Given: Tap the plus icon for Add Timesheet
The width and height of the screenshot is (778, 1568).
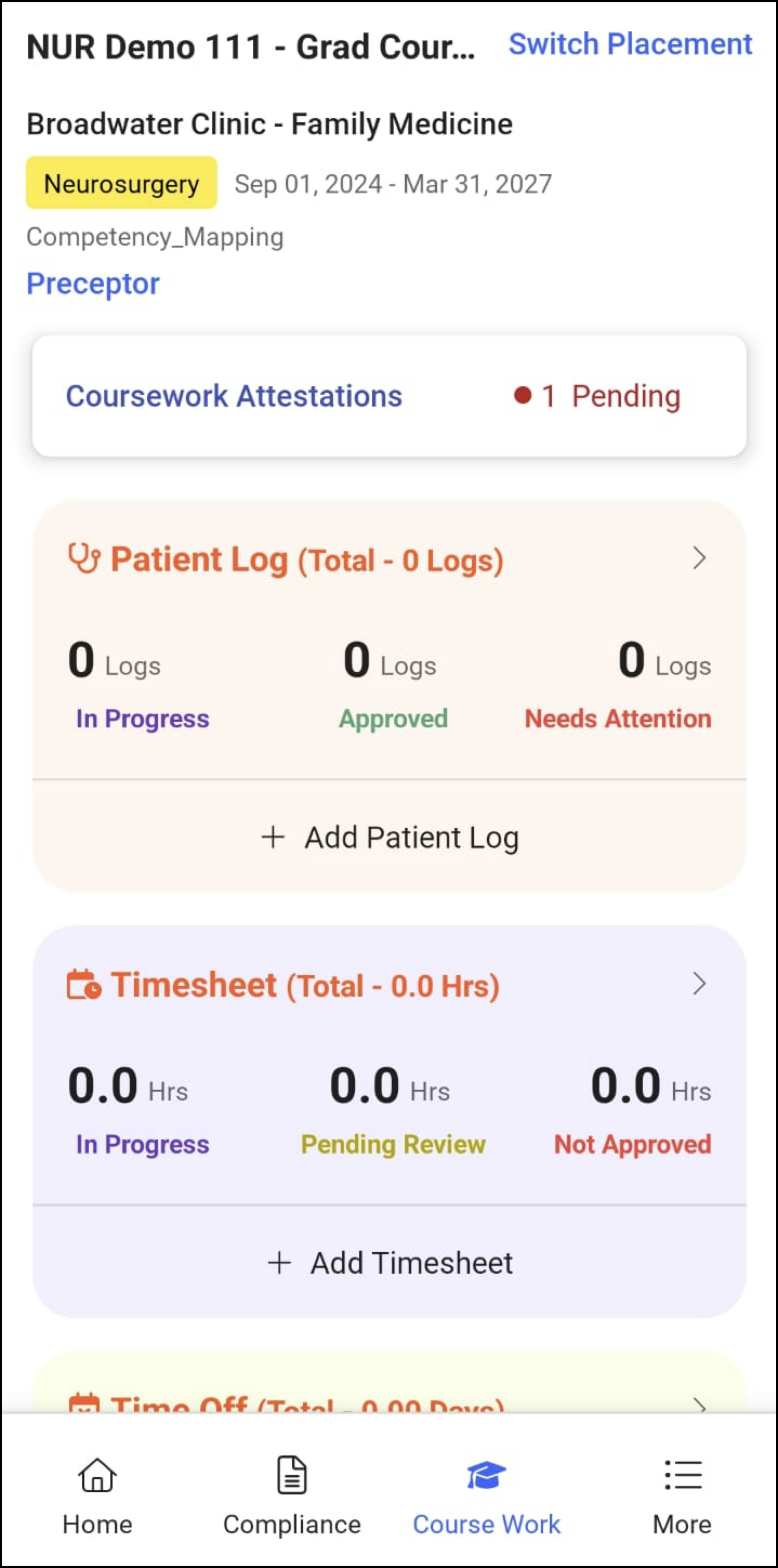Looking at the screenshot, I should (279, 1262).
